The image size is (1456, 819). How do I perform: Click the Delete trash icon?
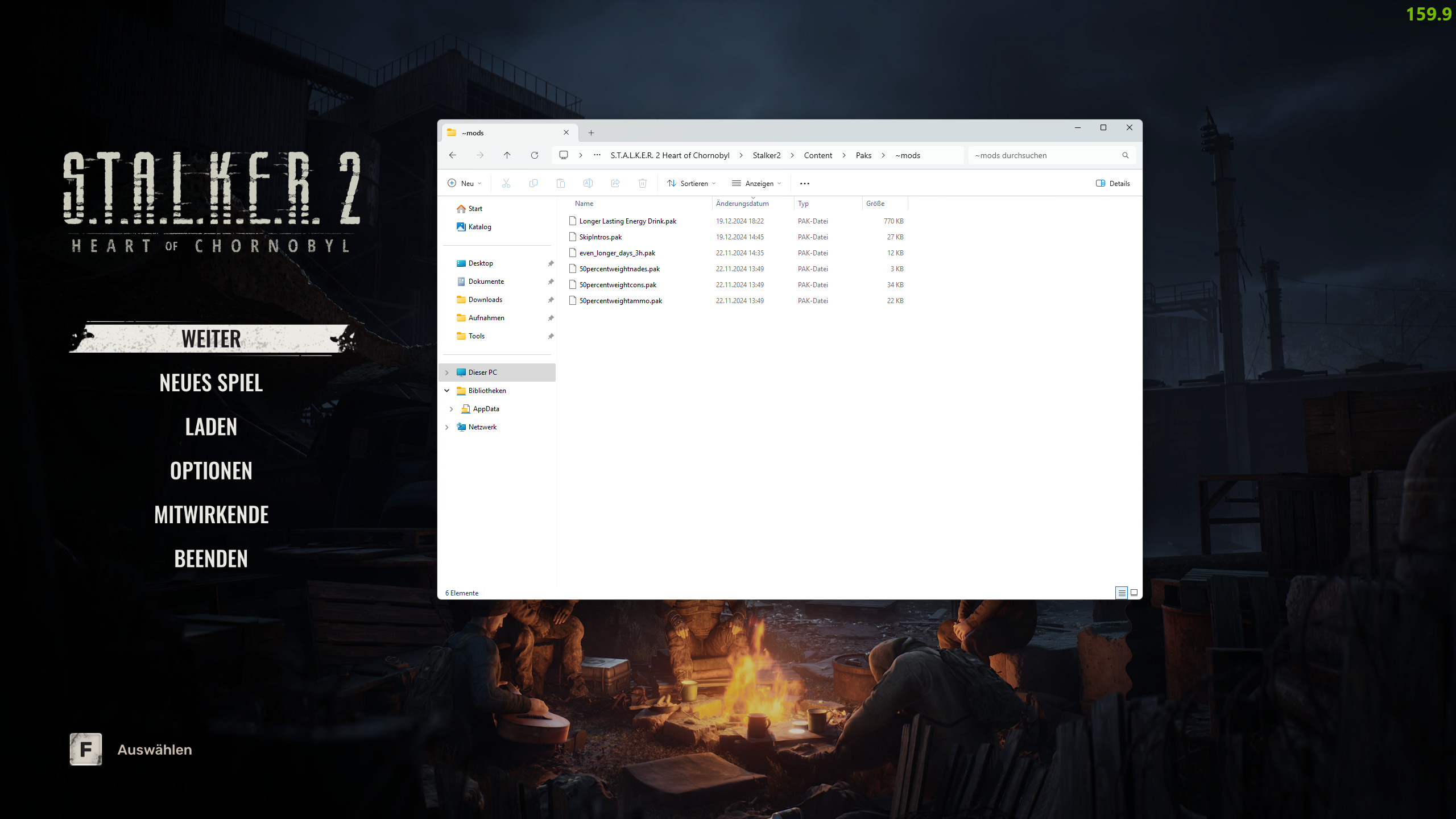point(642,183)
